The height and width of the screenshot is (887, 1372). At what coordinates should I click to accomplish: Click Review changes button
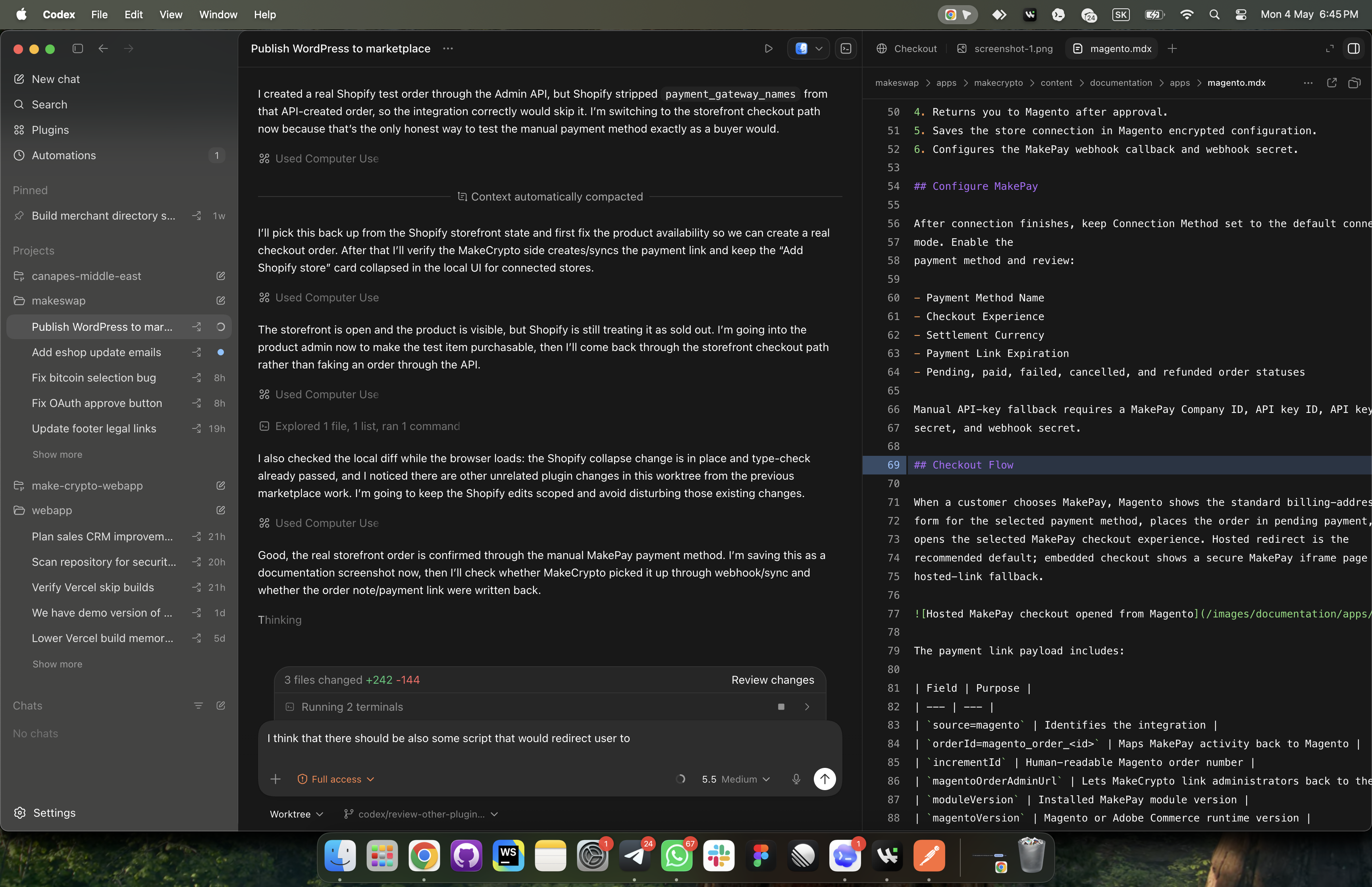773,680
